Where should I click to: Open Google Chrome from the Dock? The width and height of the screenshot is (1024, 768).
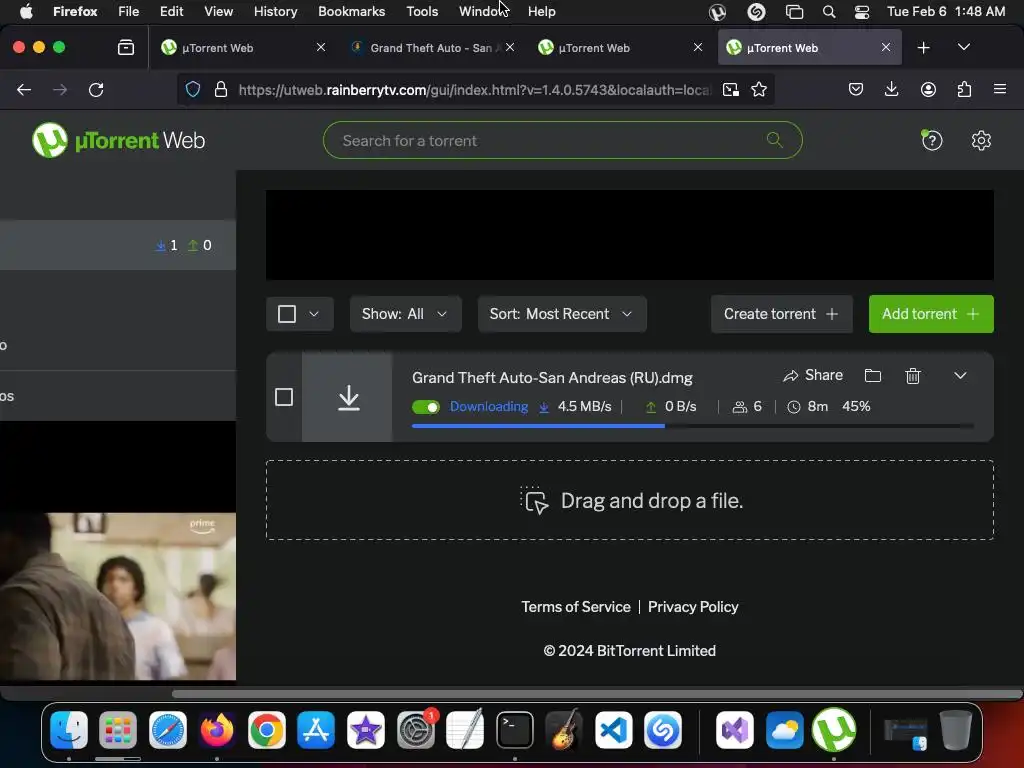(266, 729)
